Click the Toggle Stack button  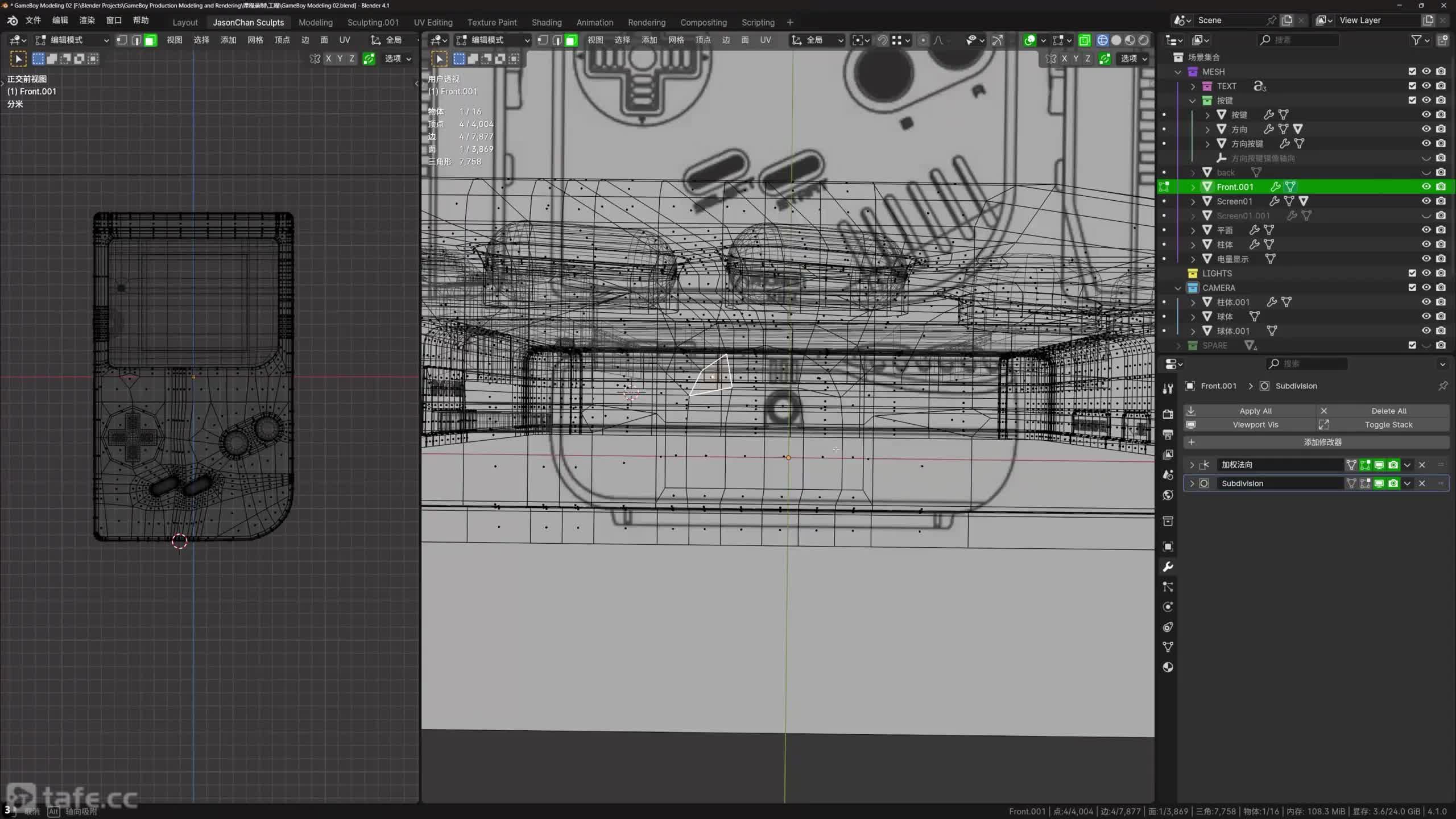click(x=1383, y=425)
